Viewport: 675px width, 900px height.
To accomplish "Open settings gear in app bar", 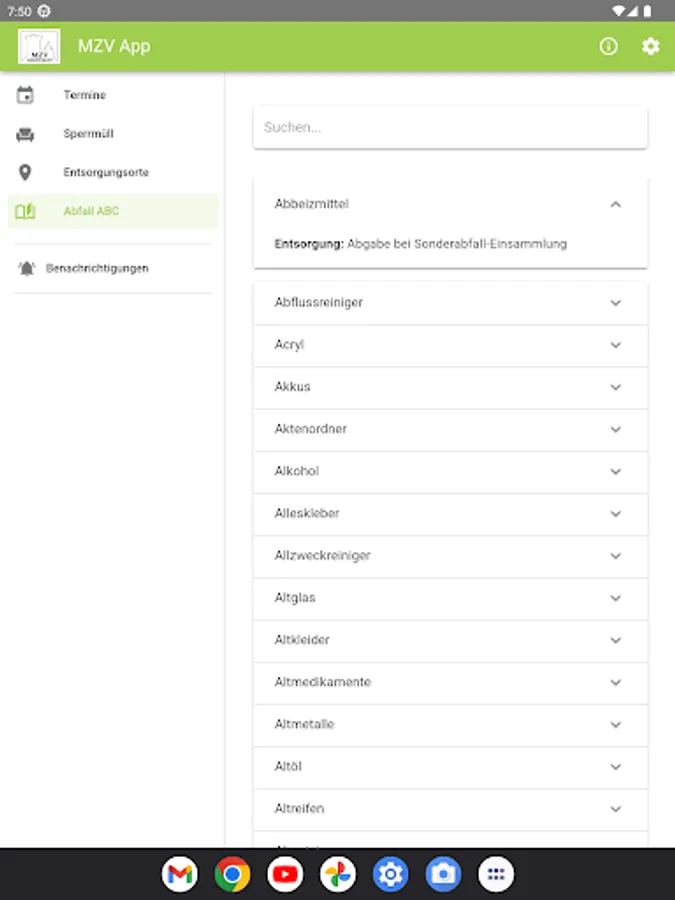I will (x=651, y=46).
